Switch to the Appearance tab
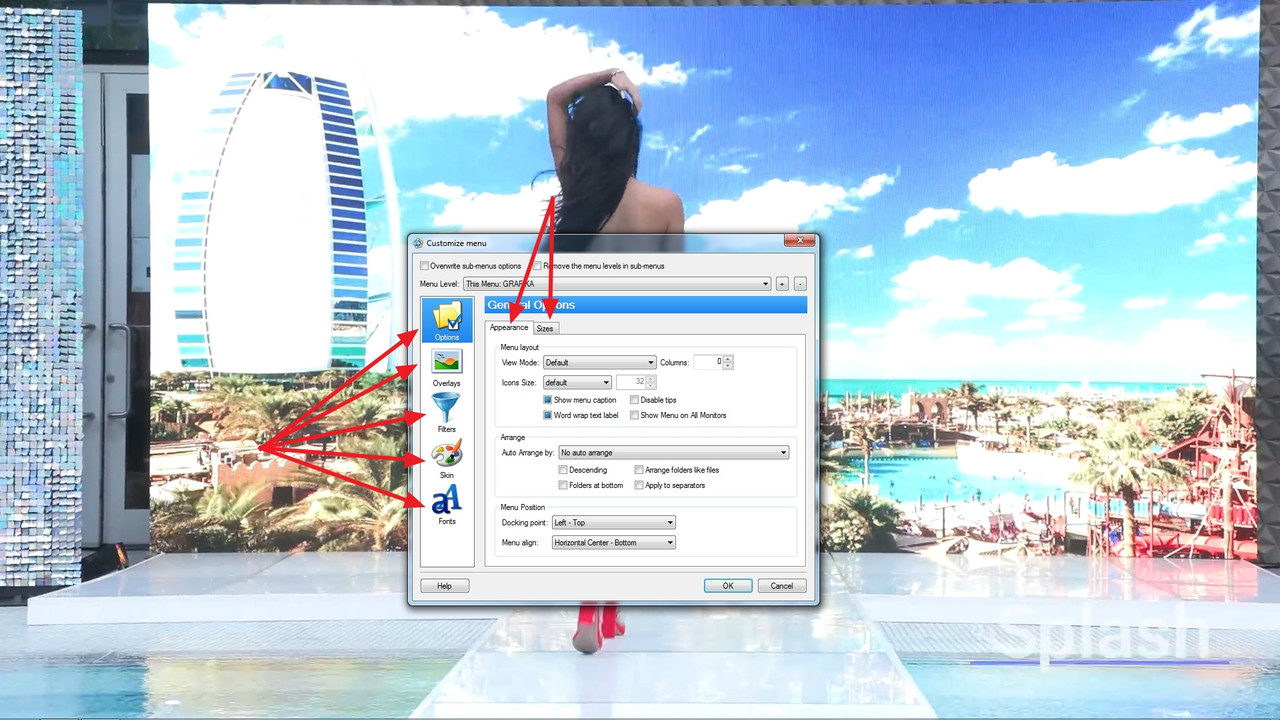 click(x=509, y=328)
